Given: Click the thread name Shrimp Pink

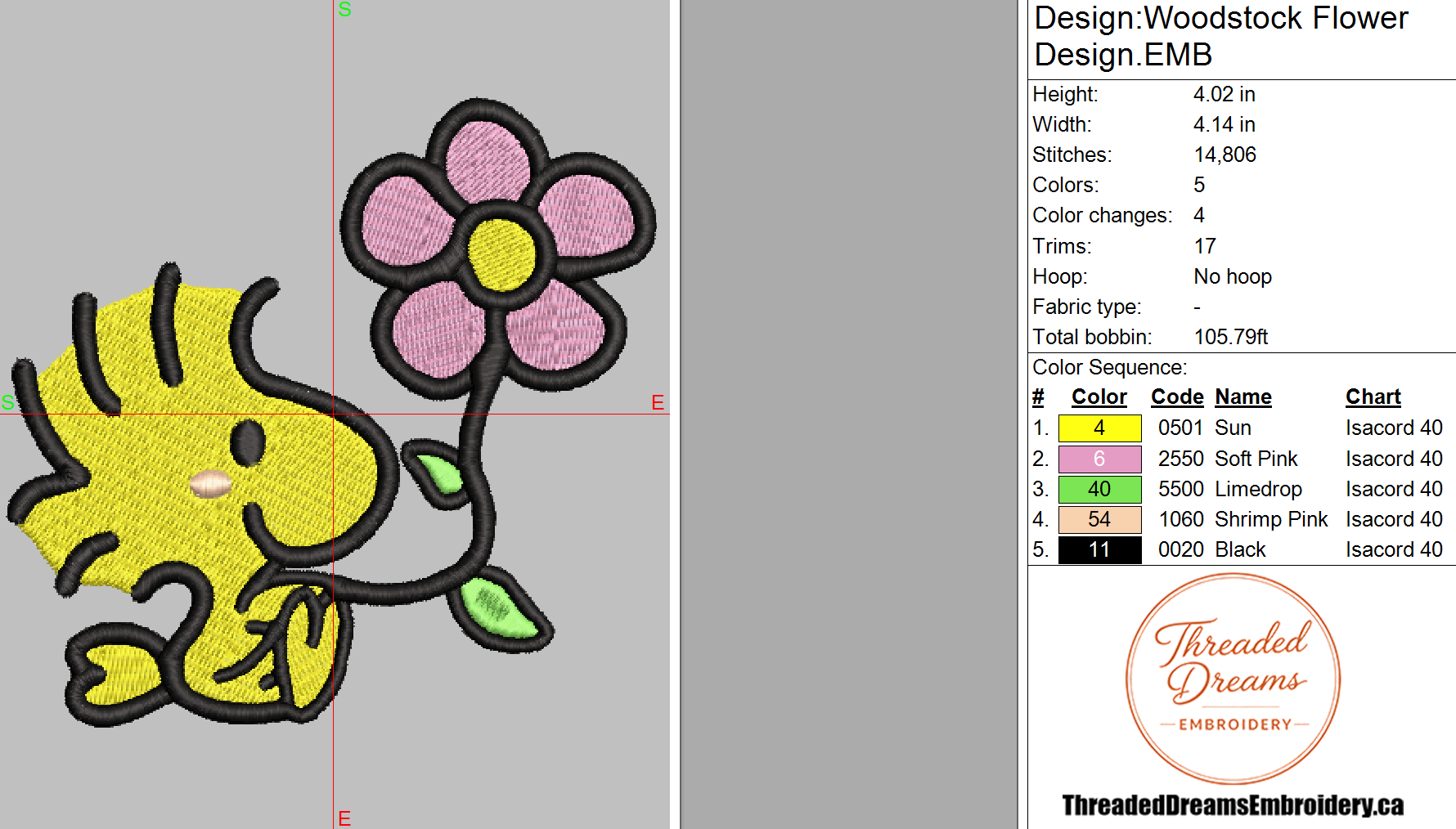Looking at the screenshot, I should pos(1271,519).
